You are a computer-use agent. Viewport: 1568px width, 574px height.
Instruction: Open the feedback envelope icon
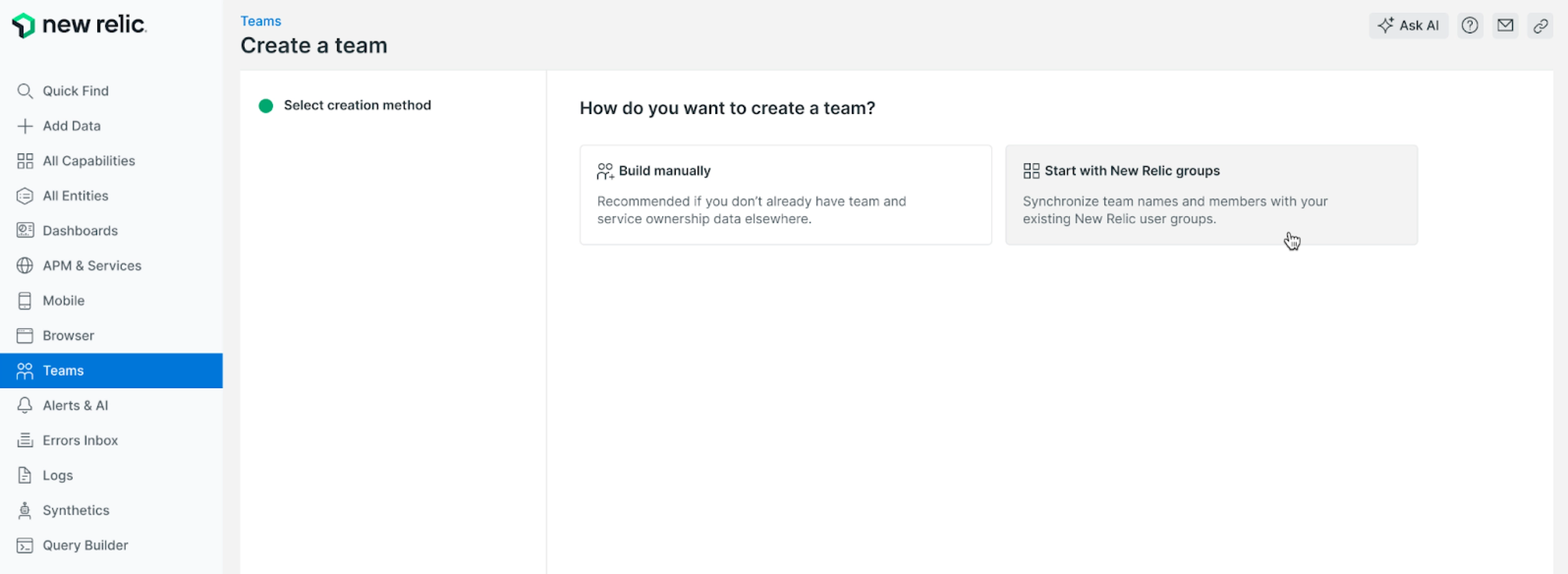(x=1505, y=26)
